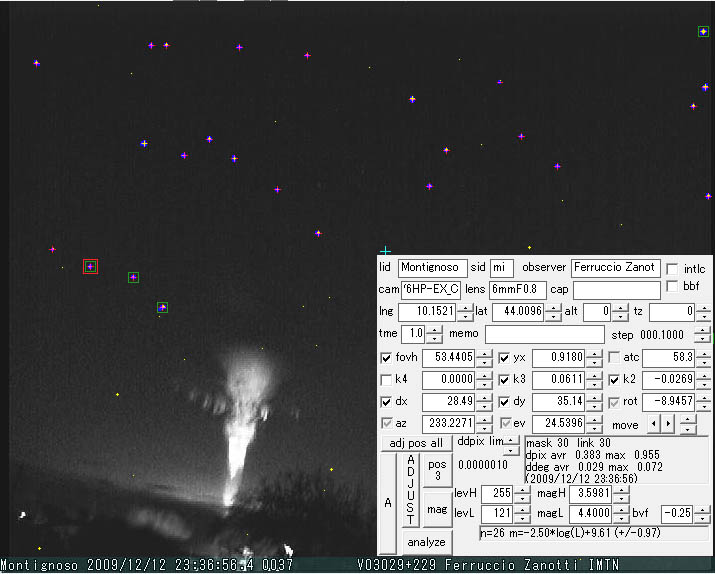Viewport: 715px width, 574px height.
Task: Decrease ev with its down arrow
Action: [x=594, y=428]
